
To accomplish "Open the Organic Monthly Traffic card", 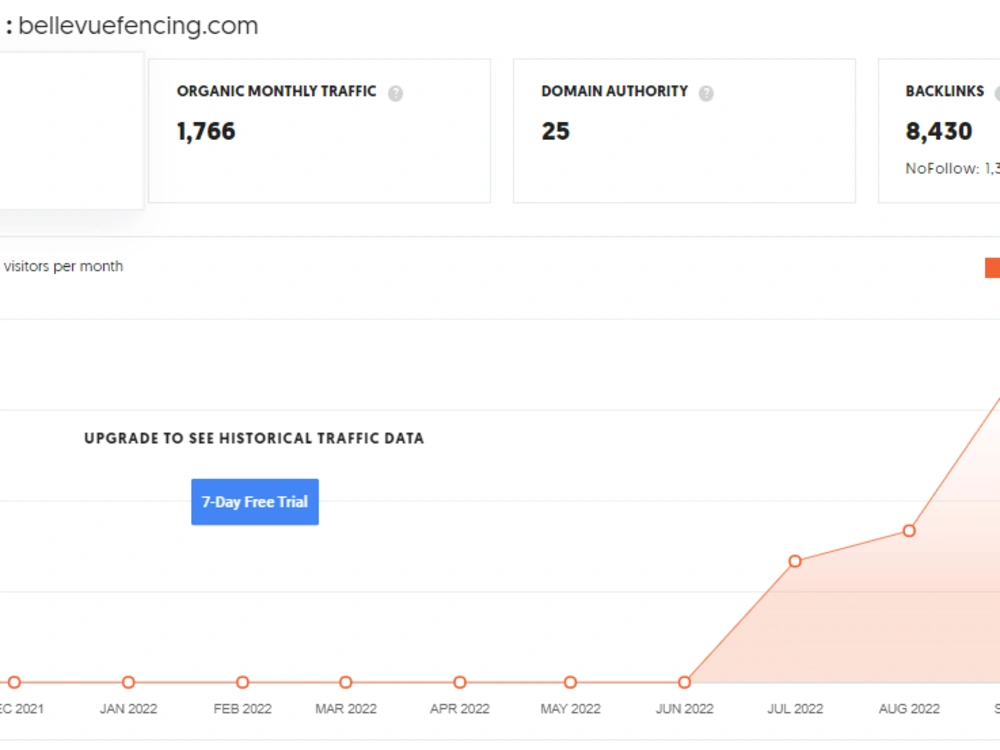I will [320, 131].
